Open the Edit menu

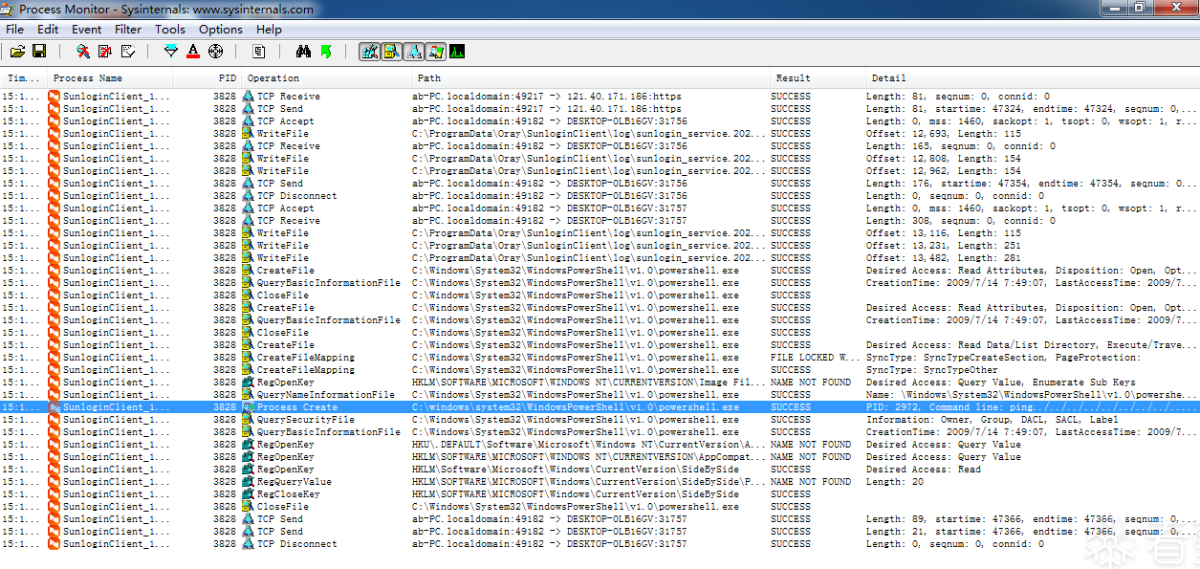[x=48, y=29]
